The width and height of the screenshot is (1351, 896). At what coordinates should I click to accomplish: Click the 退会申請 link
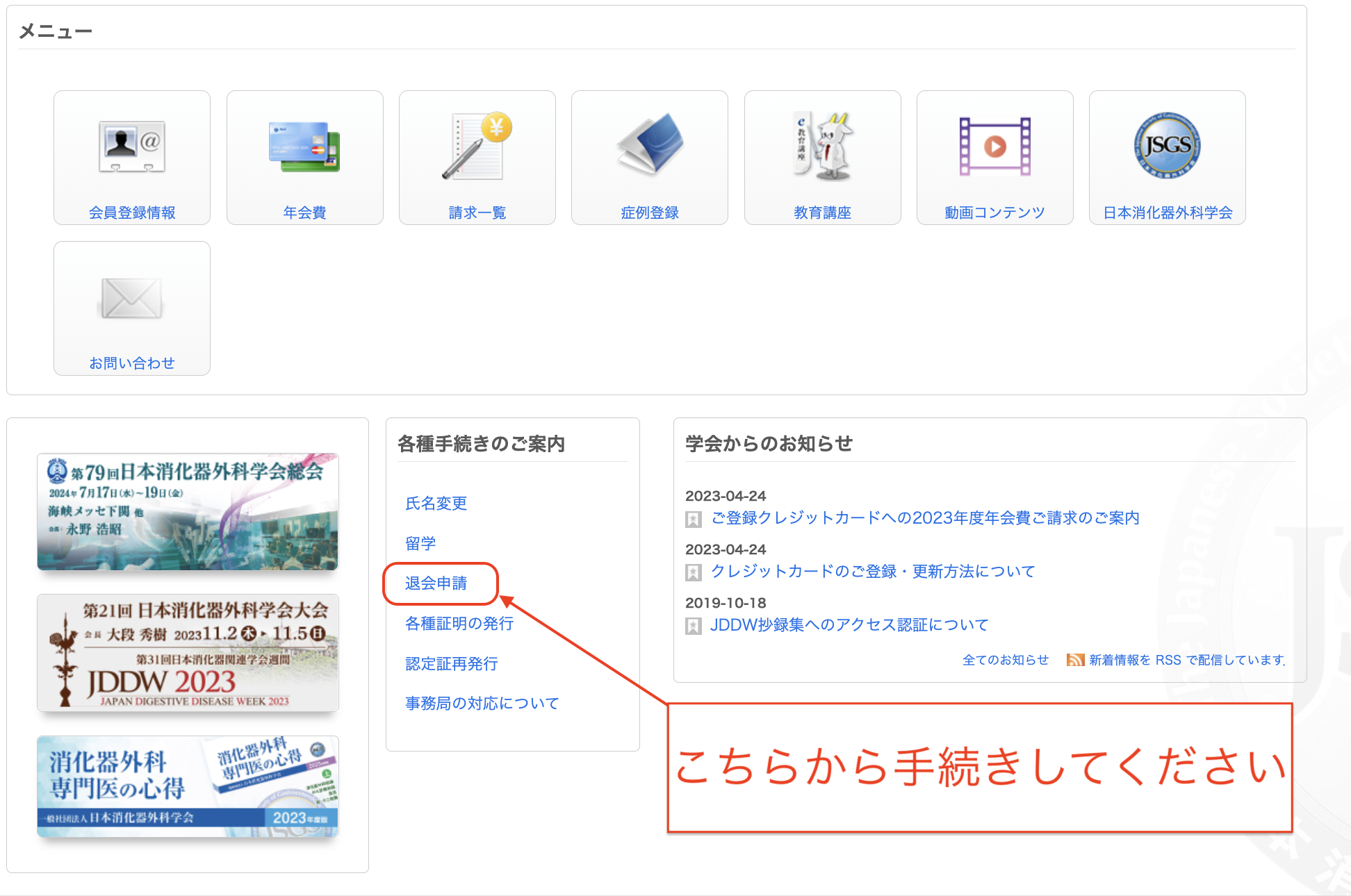436,583
